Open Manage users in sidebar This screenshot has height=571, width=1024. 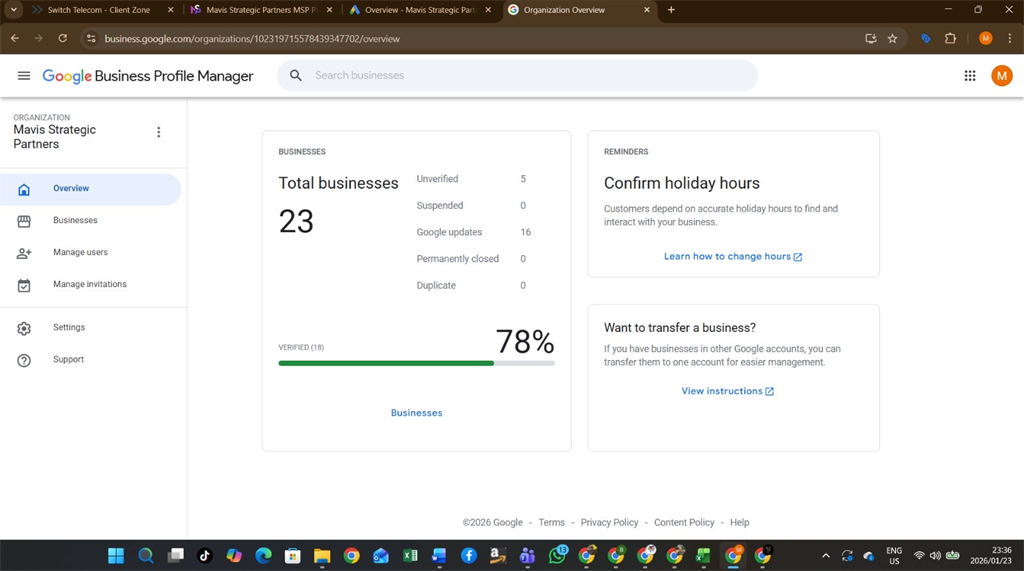(80, 252)
